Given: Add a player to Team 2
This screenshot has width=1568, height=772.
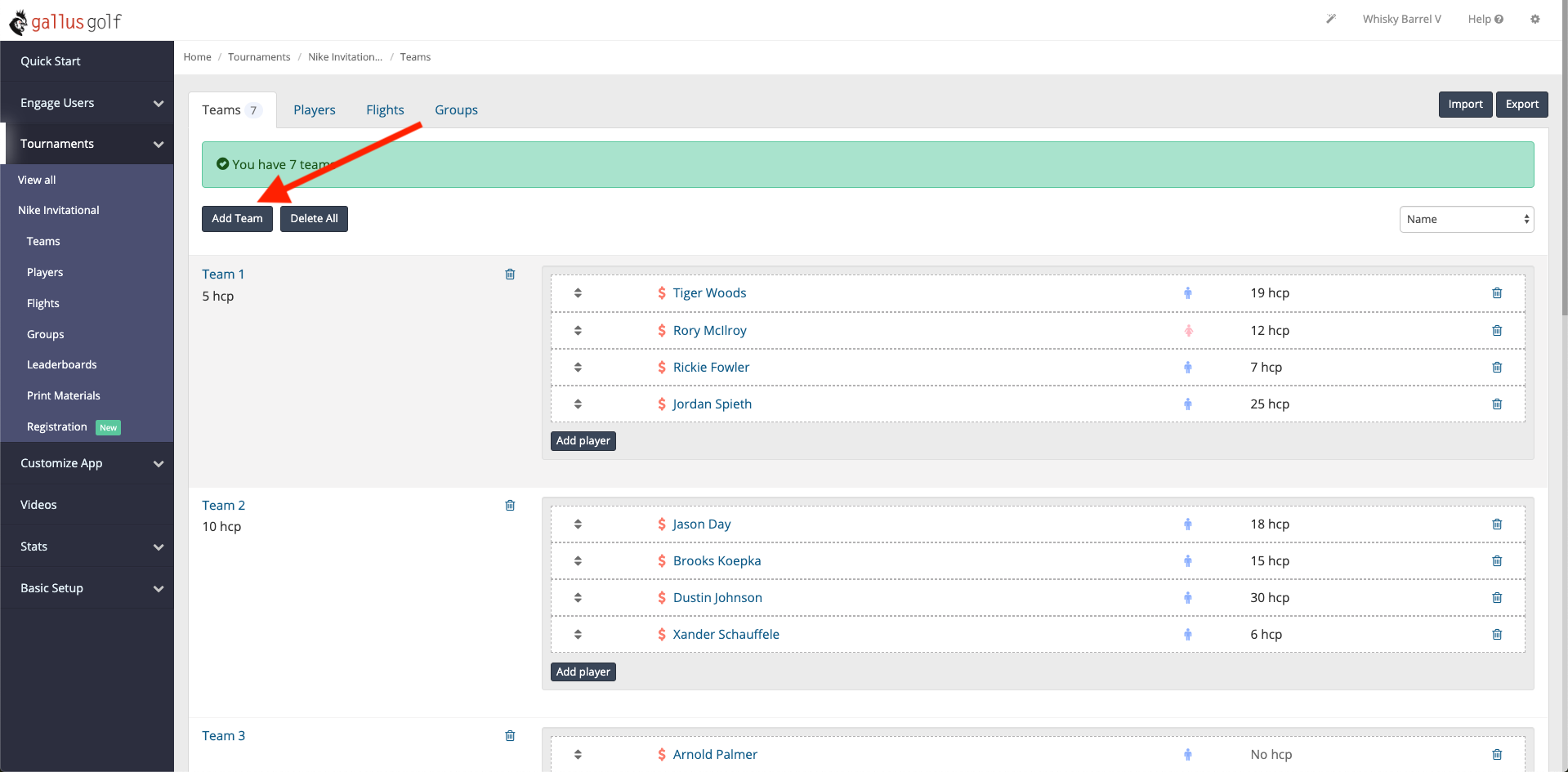Looking at the screenshot, I should [583, 672].
